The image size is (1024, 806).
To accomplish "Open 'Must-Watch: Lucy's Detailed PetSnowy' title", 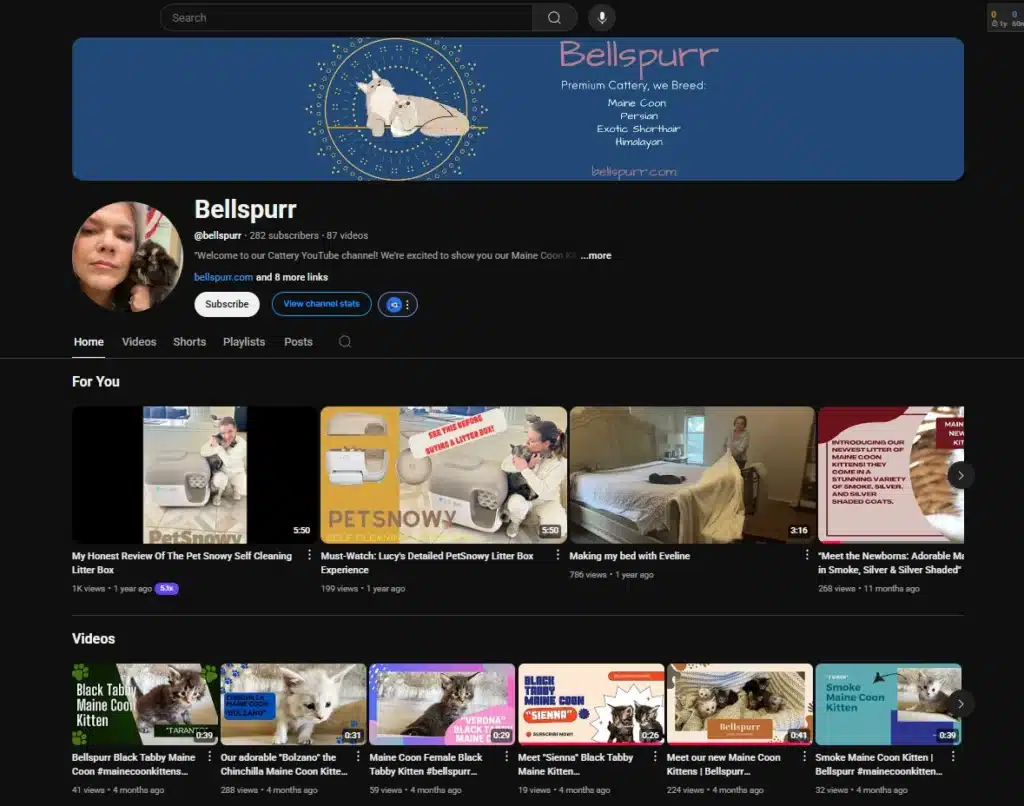I will click(427, 562).
